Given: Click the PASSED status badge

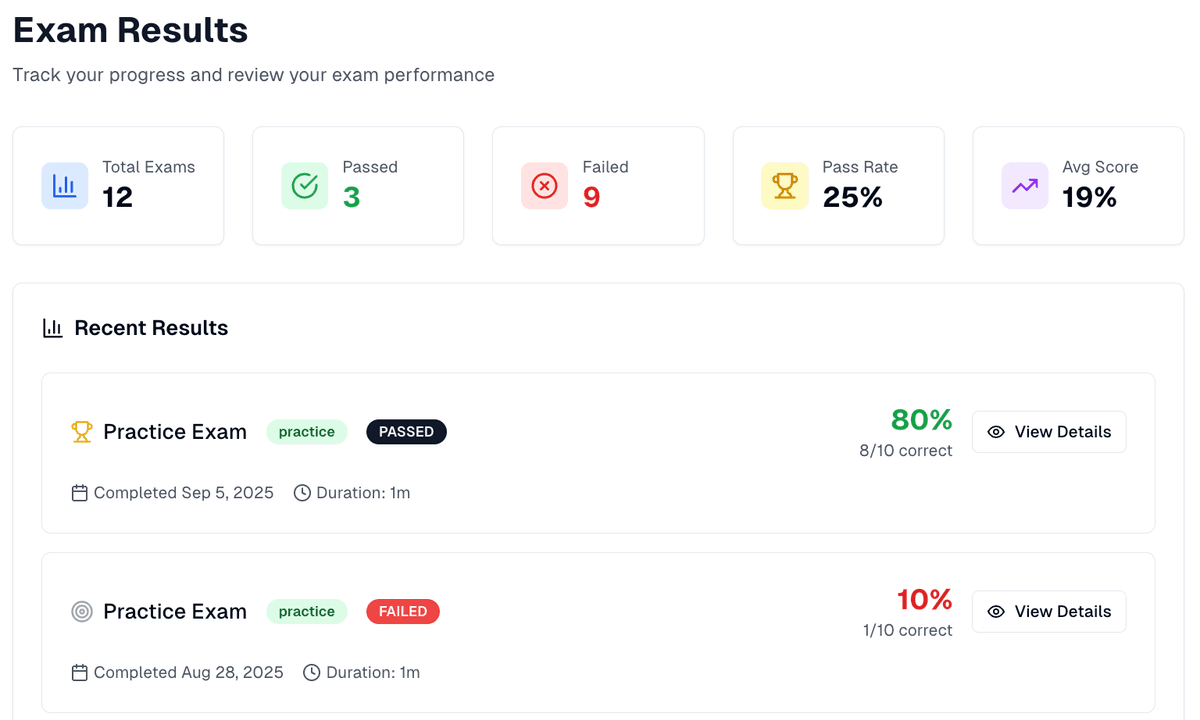Looking at the screenshot, I should (406, 432).
